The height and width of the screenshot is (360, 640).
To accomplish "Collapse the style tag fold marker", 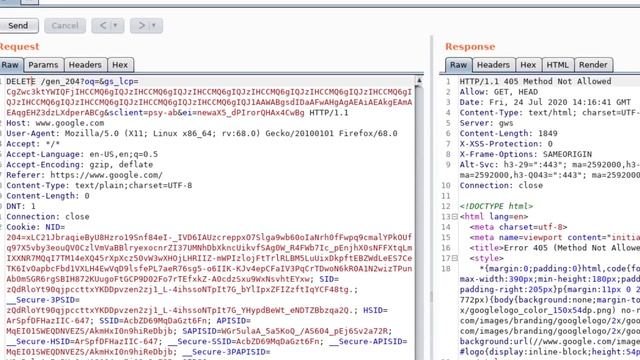I will (455, 258).
